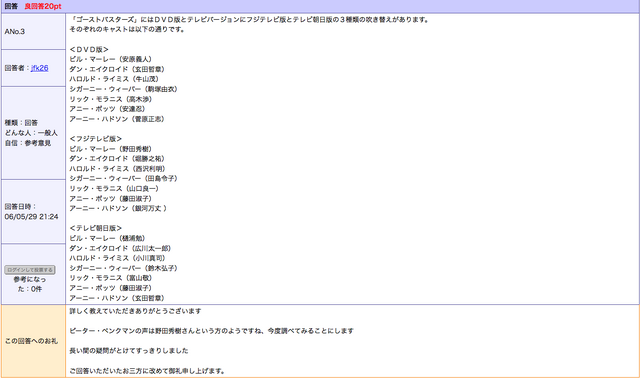The image size is (640, 379).
Task: Click the どんな人:一般人 line
Action: click(31, 133)
